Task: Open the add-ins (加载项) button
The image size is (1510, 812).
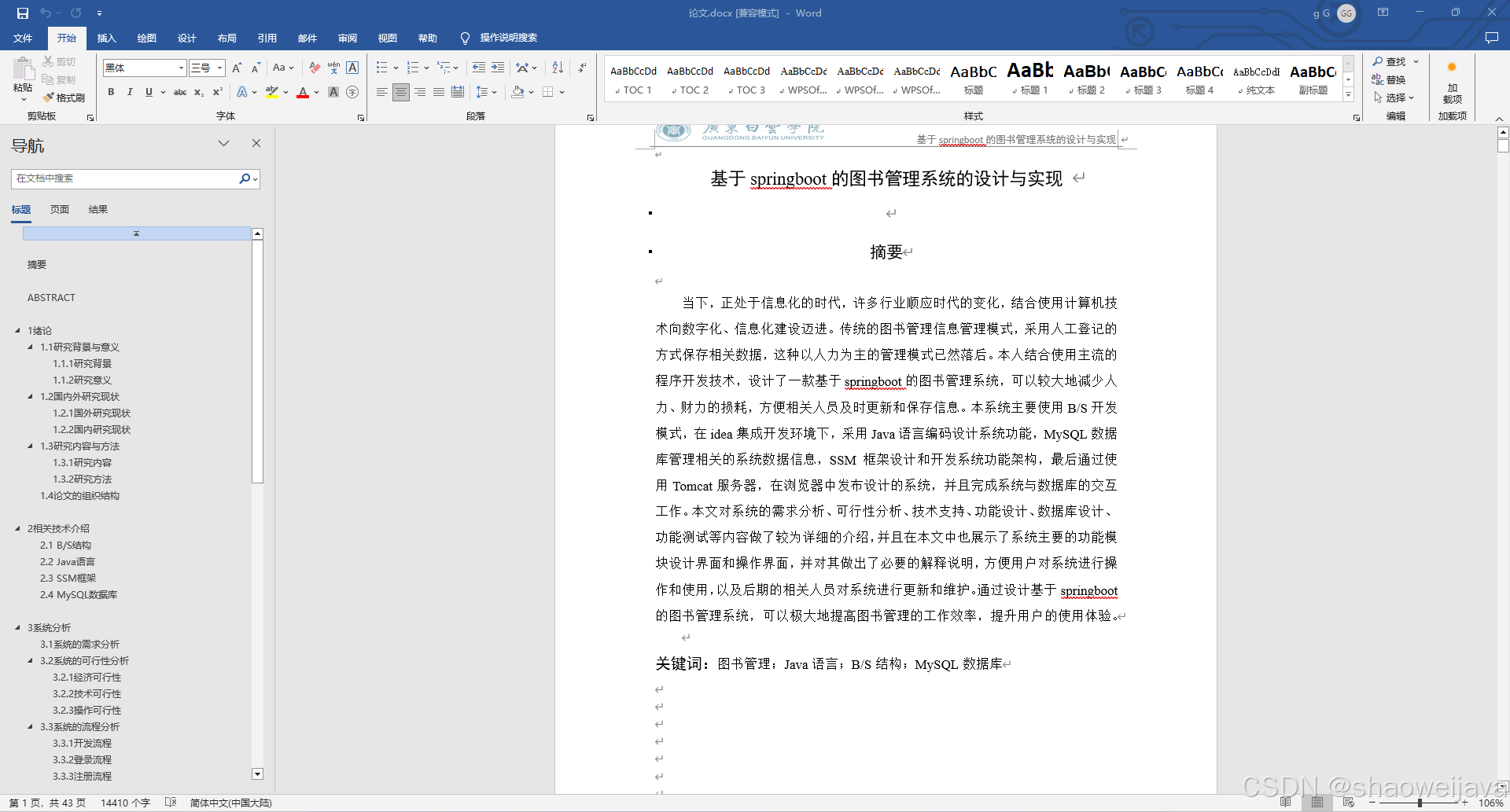Action: coord(1452,82)
